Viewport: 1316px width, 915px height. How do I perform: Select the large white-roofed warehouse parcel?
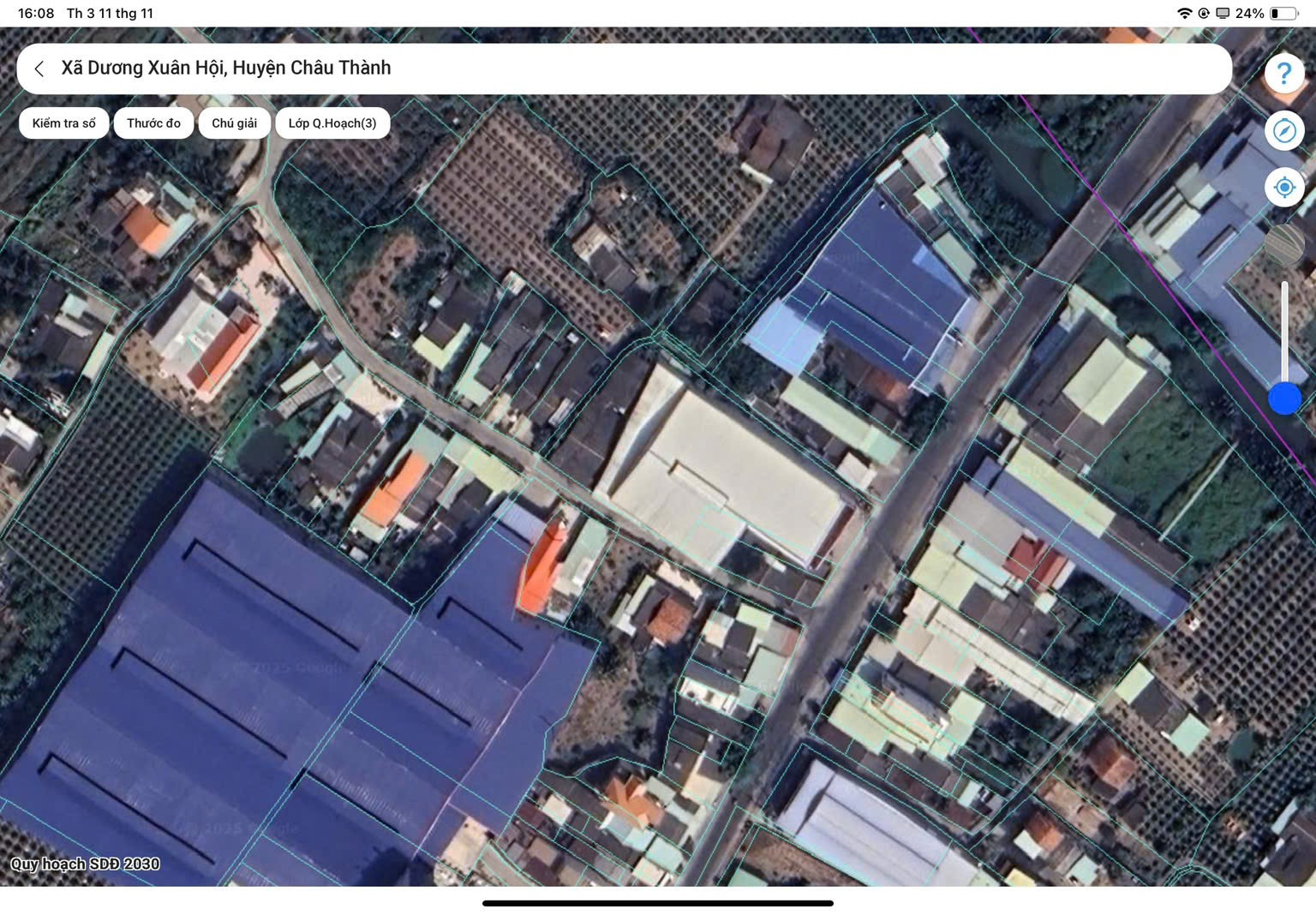(x=724, y=471)
